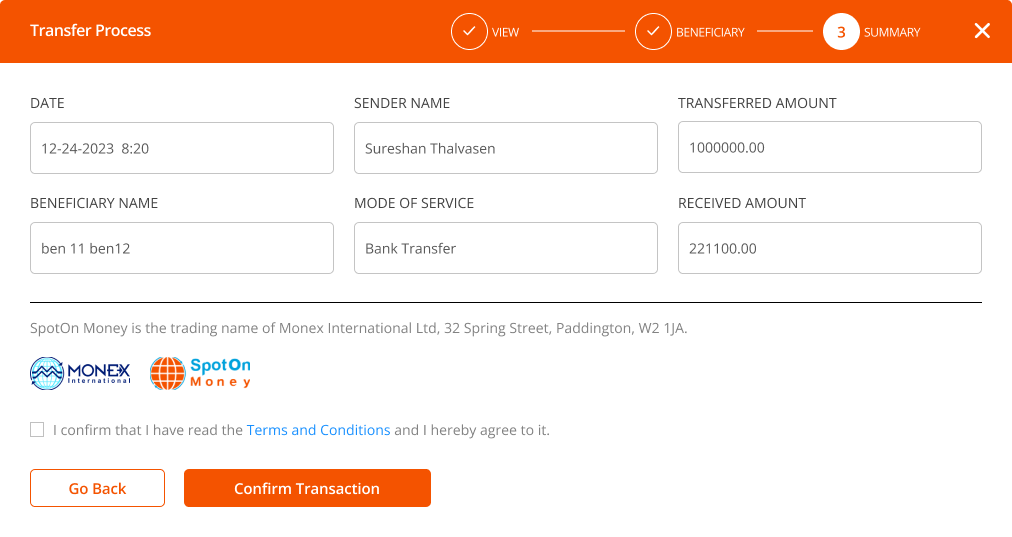Confirm Transaction with the orange button

click(x=307, y=488)
